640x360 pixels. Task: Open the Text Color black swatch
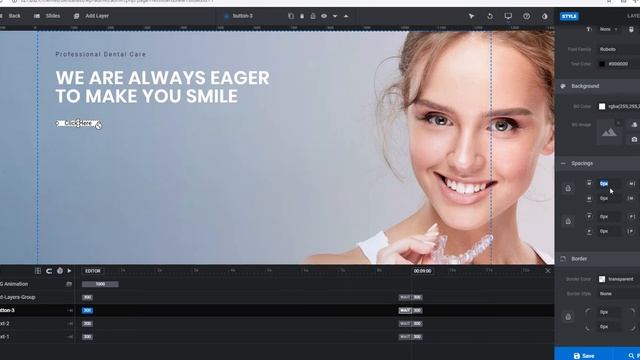pyautogui.click(x=602, y=64)
